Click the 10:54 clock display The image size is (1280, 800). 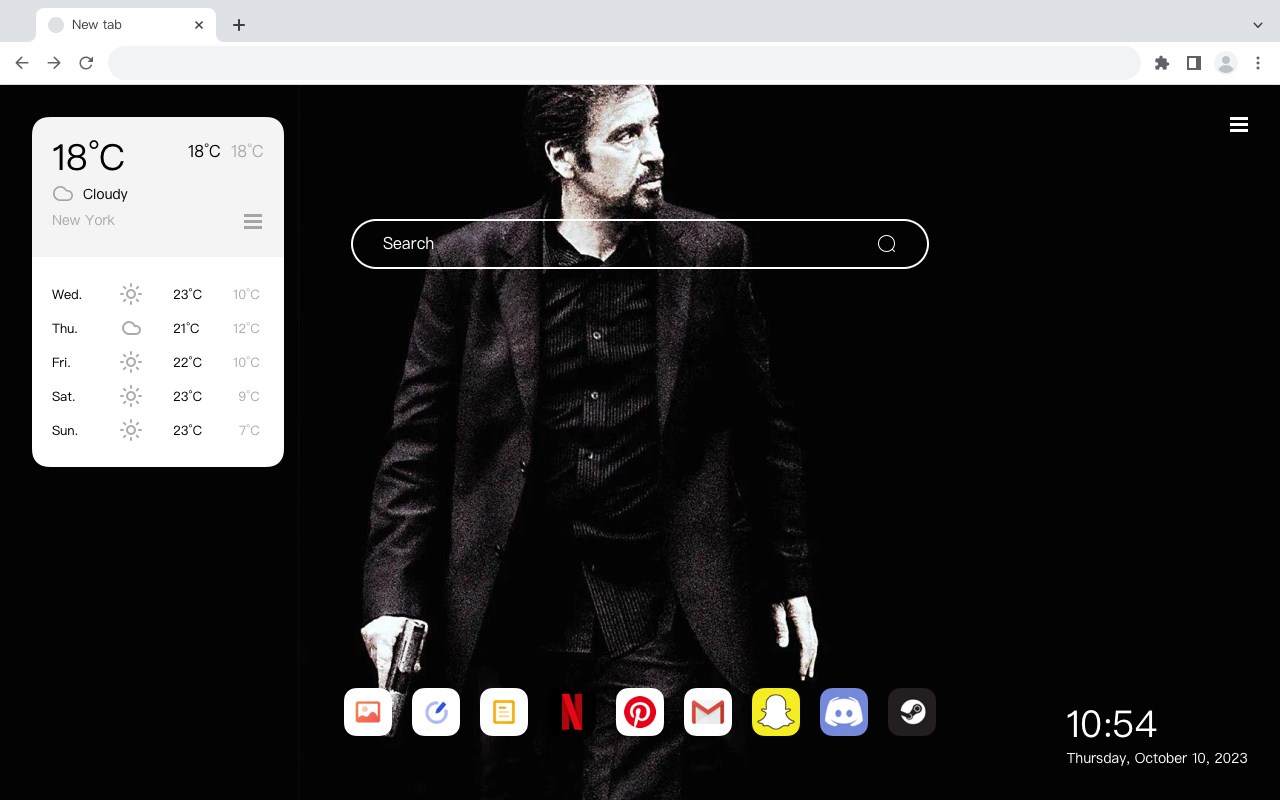tap(1111, 724)
